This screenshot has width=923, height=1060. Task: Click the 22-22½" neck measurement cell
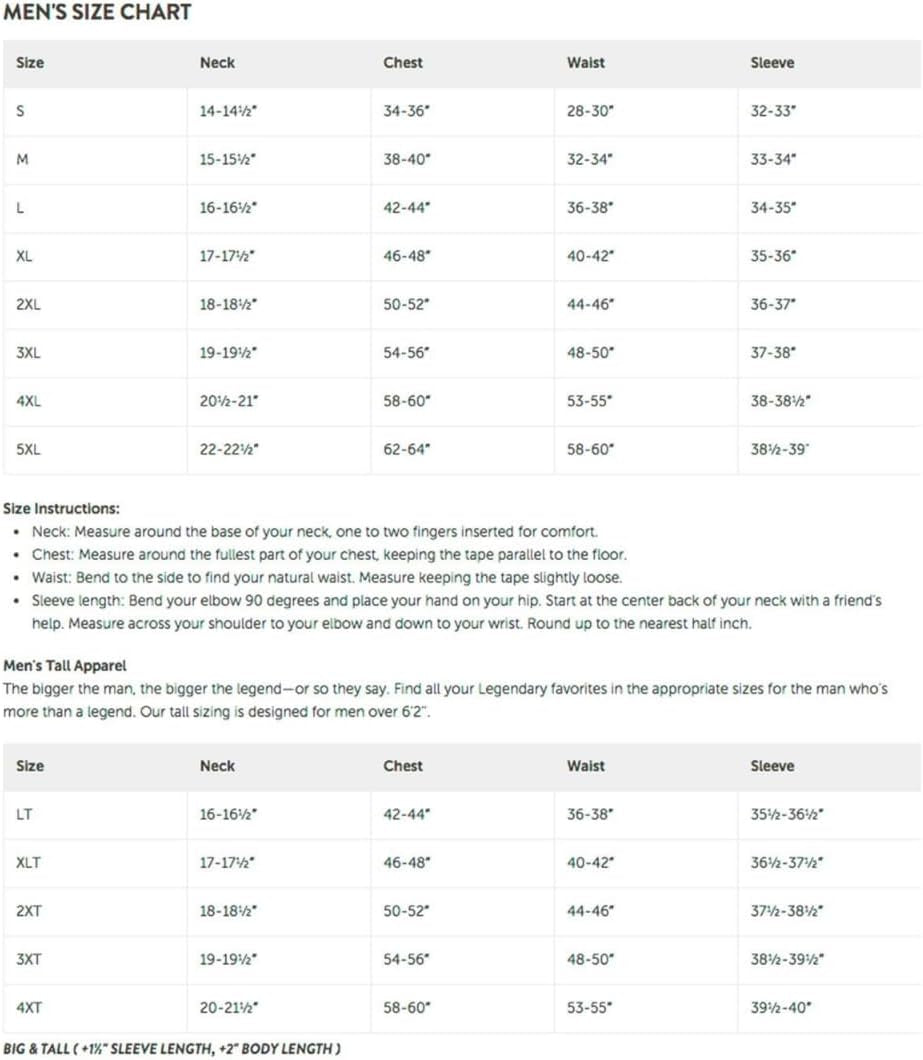click(x=229, y=450)
